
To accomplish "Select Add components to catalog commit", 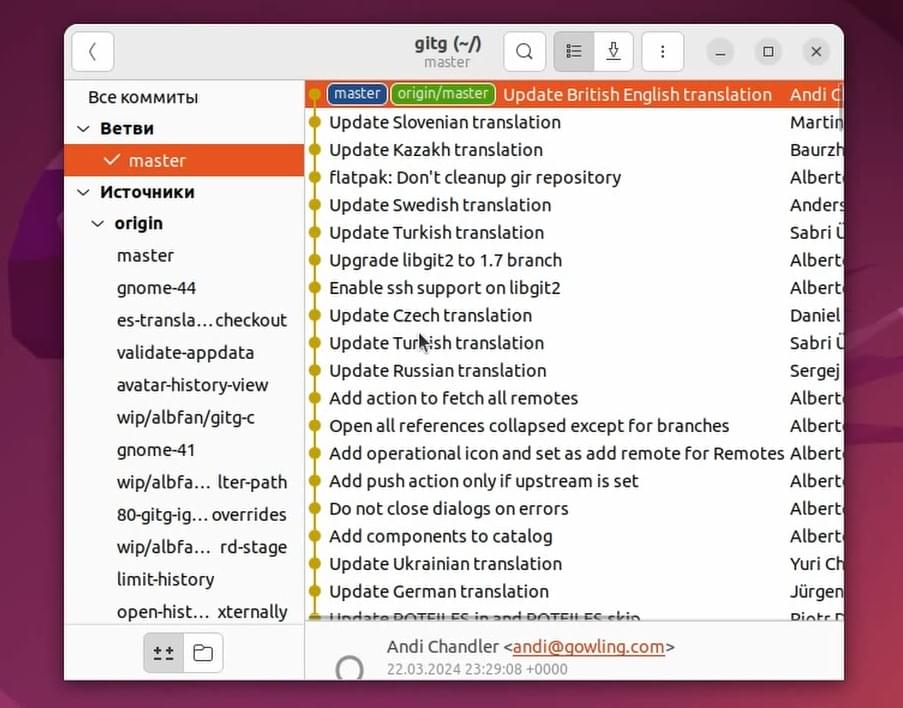I will coord(574,536).
